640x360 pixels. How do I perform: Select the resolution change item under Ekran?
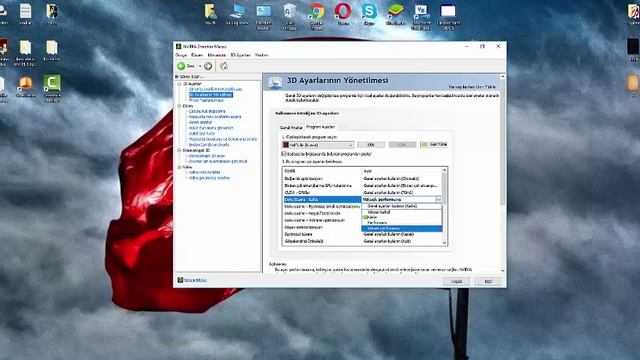207,111
